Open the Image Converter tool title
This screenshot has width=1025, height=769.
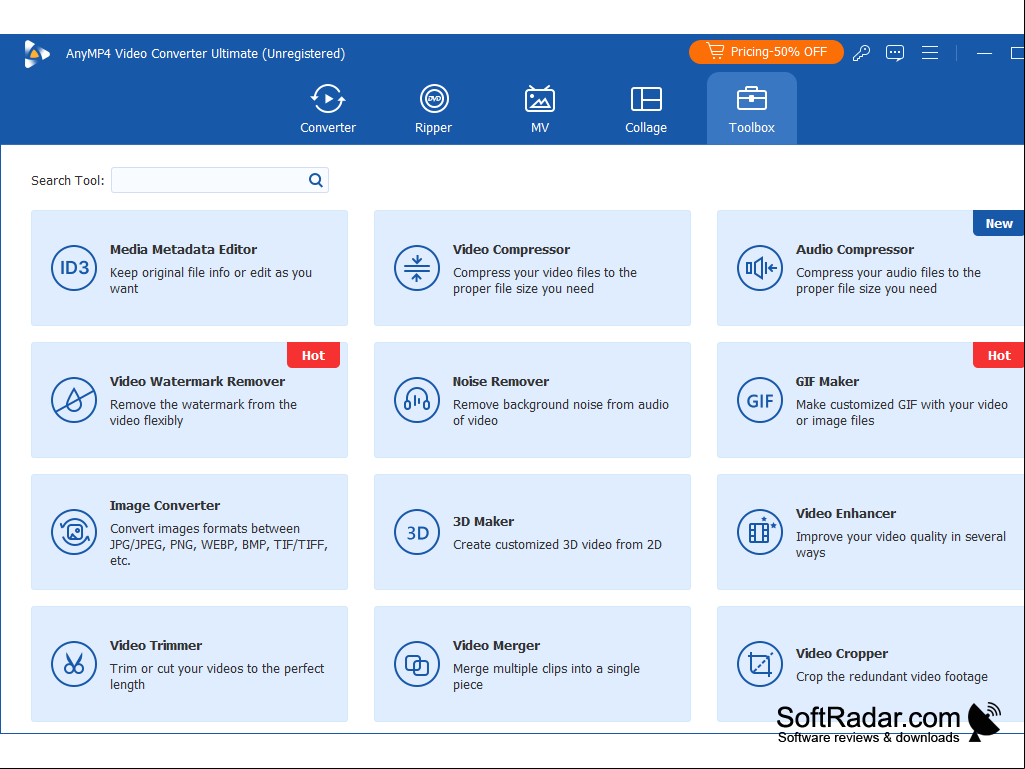[165, 505]
